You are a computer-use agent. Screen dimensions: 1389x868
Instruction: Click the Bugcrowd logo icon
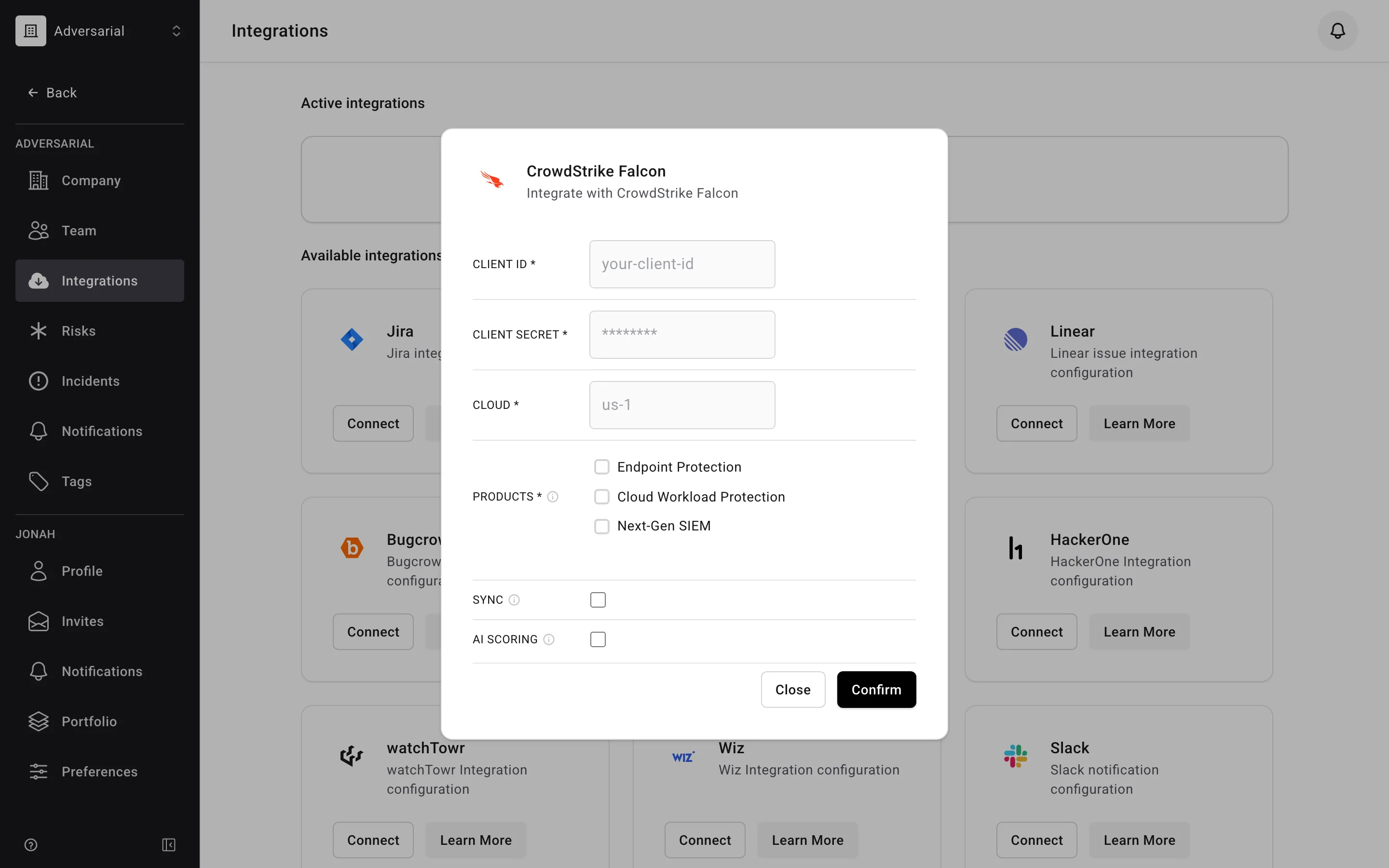[x=352, y=548]
